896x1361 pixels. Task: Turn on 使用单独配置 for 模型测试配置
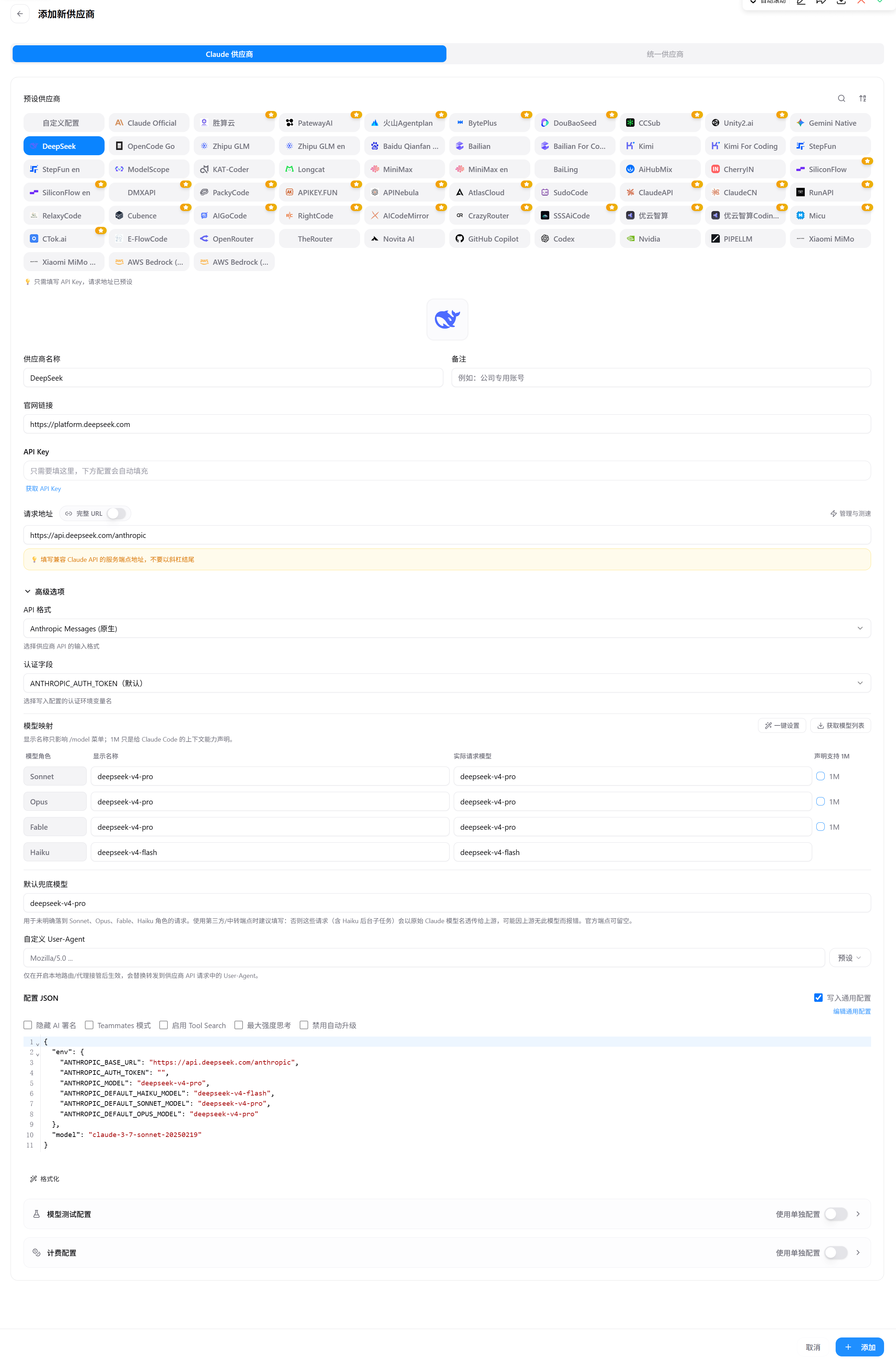coord(835,1214)
